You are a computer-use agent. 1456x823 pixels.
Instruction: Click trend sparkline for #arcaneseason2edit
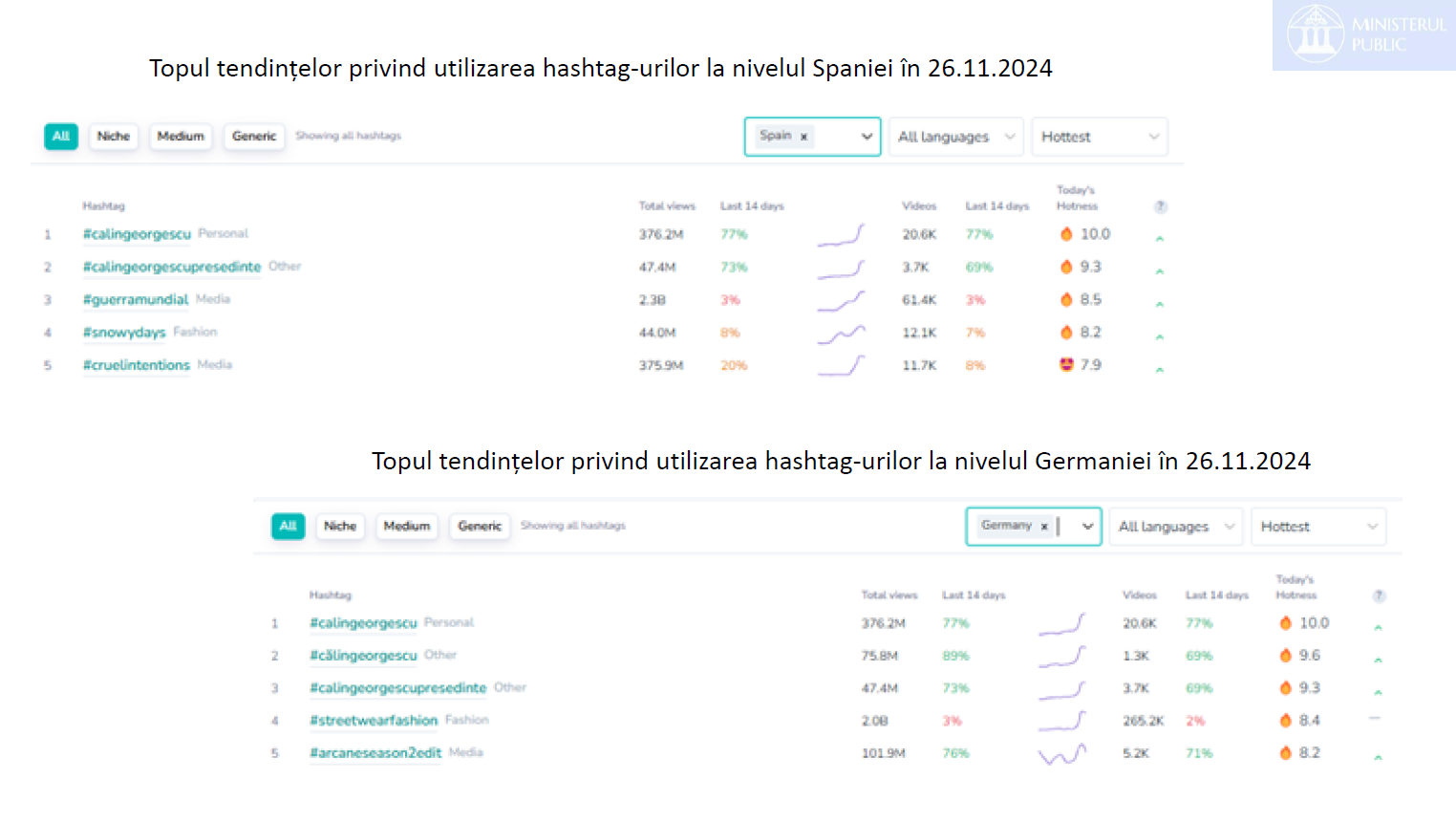(x=1062, y=754)
